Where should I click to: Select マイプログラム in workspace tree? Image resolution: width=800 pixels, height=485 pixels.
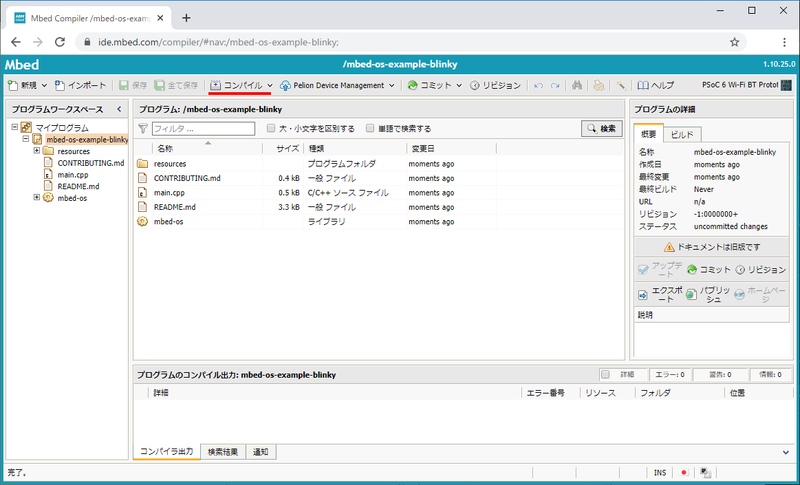point(62,127)
